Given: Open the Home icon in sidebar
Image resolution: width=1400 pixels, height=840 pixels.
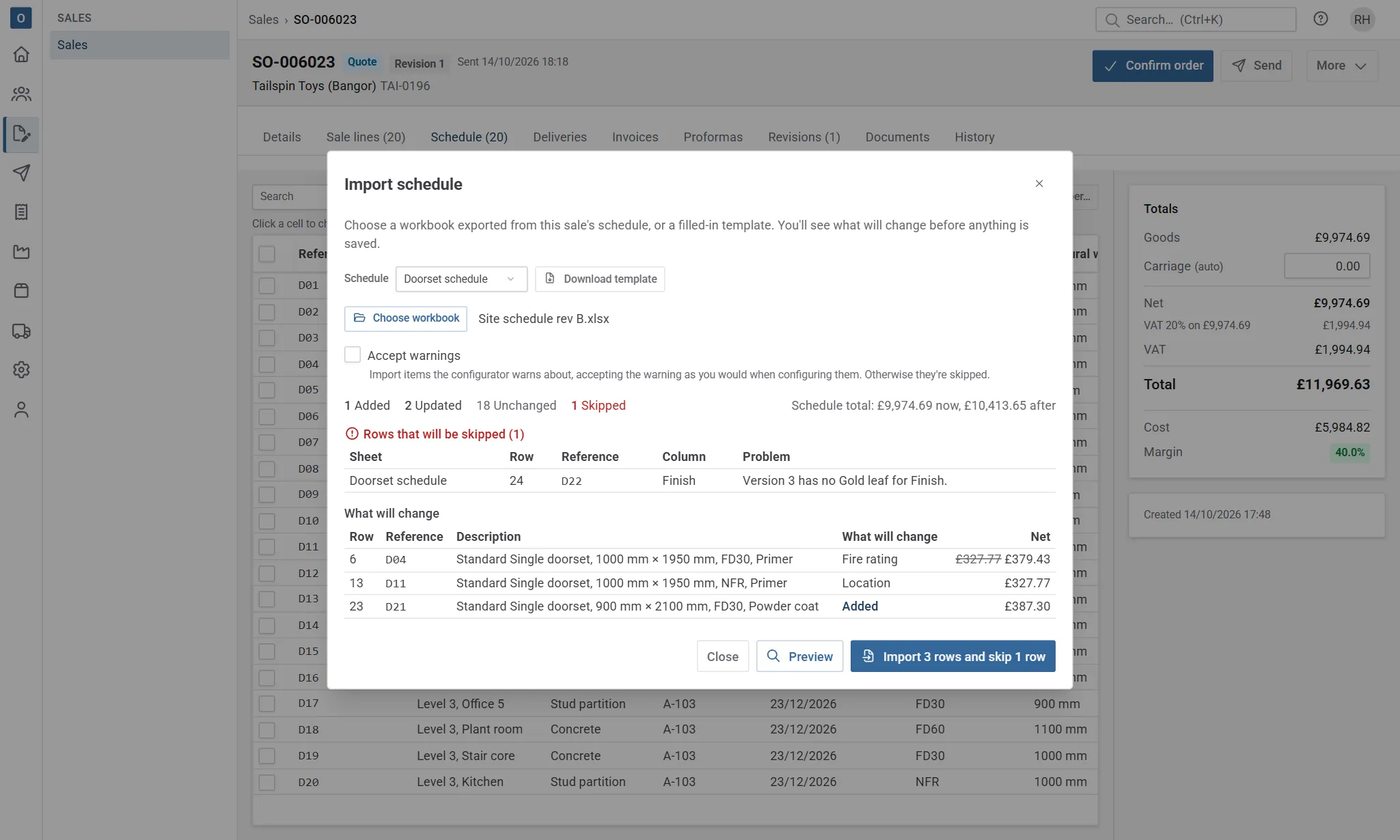Looking at the screenshot, I should (x=21, y=55).
